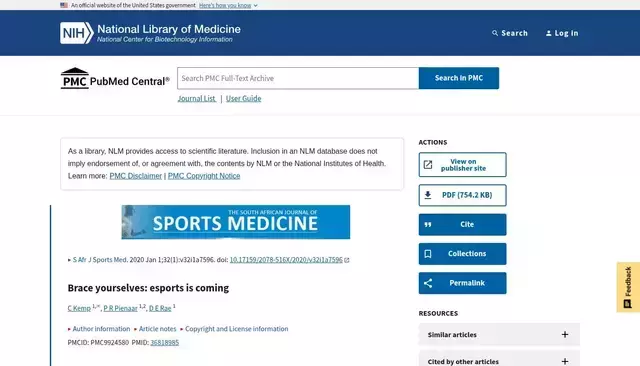The width and height of the screenshot is (640, 366).
Task: Click the View on publisher site button
Action: coord(462,164)
